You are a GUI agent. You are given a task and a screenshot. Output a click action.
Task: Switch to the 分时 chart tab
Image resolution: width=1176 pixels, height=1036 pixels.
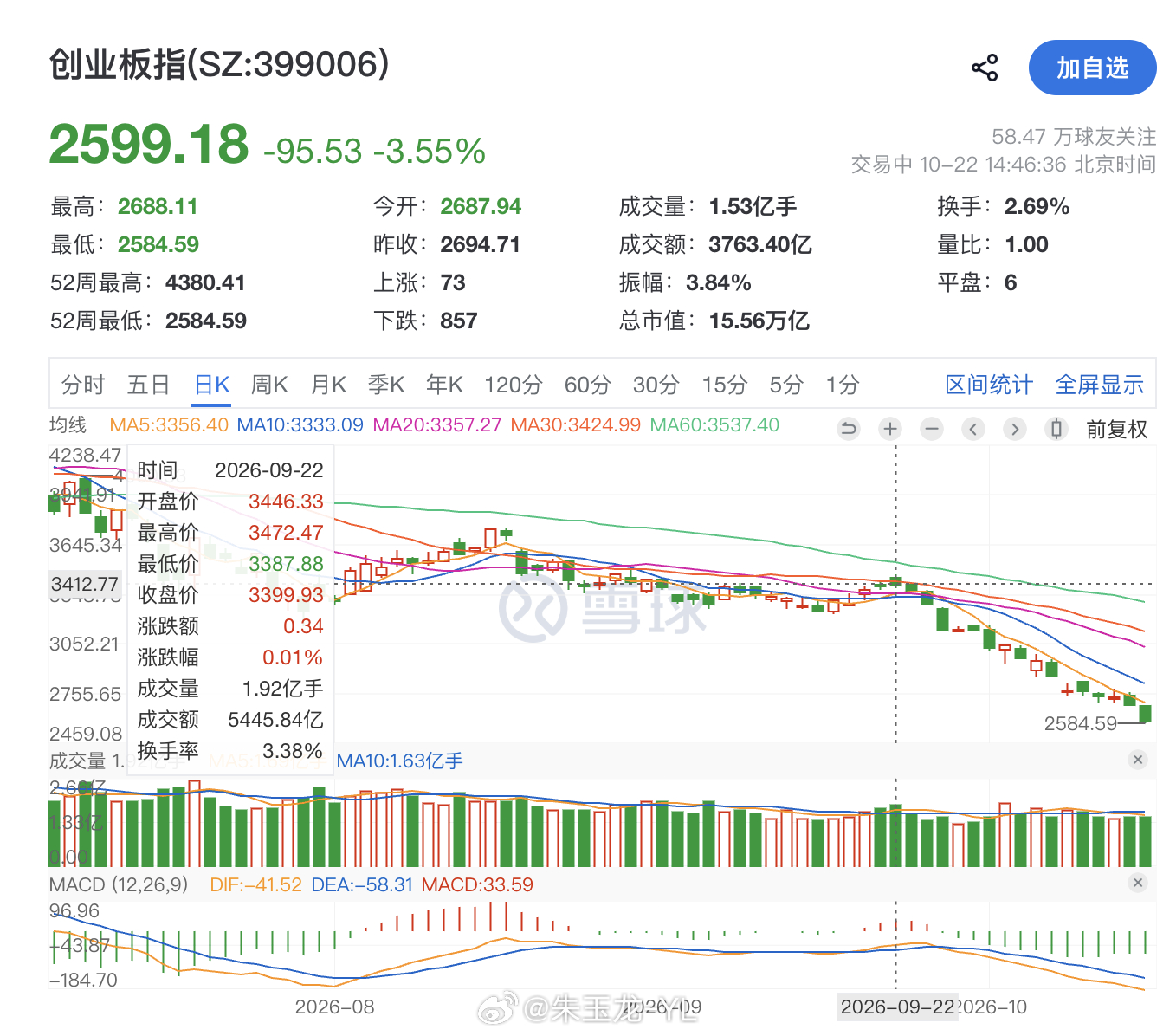(x=83, y=385)
